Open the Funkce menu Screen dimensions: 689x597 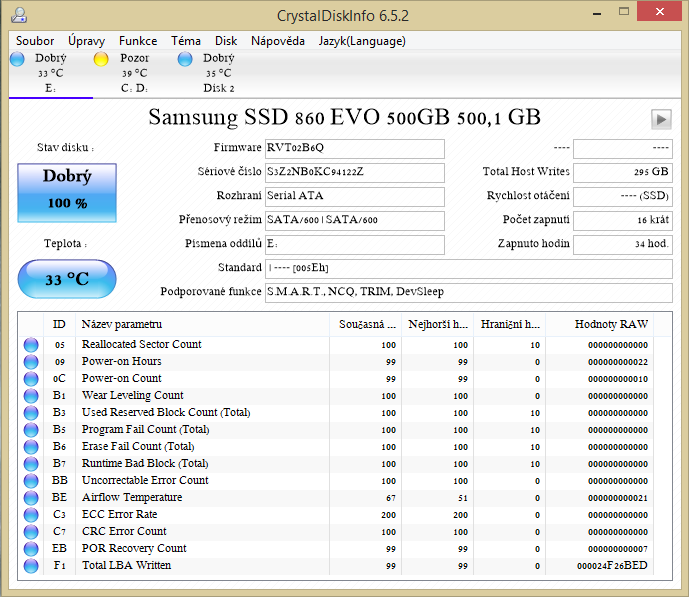[x=138, y=41]
